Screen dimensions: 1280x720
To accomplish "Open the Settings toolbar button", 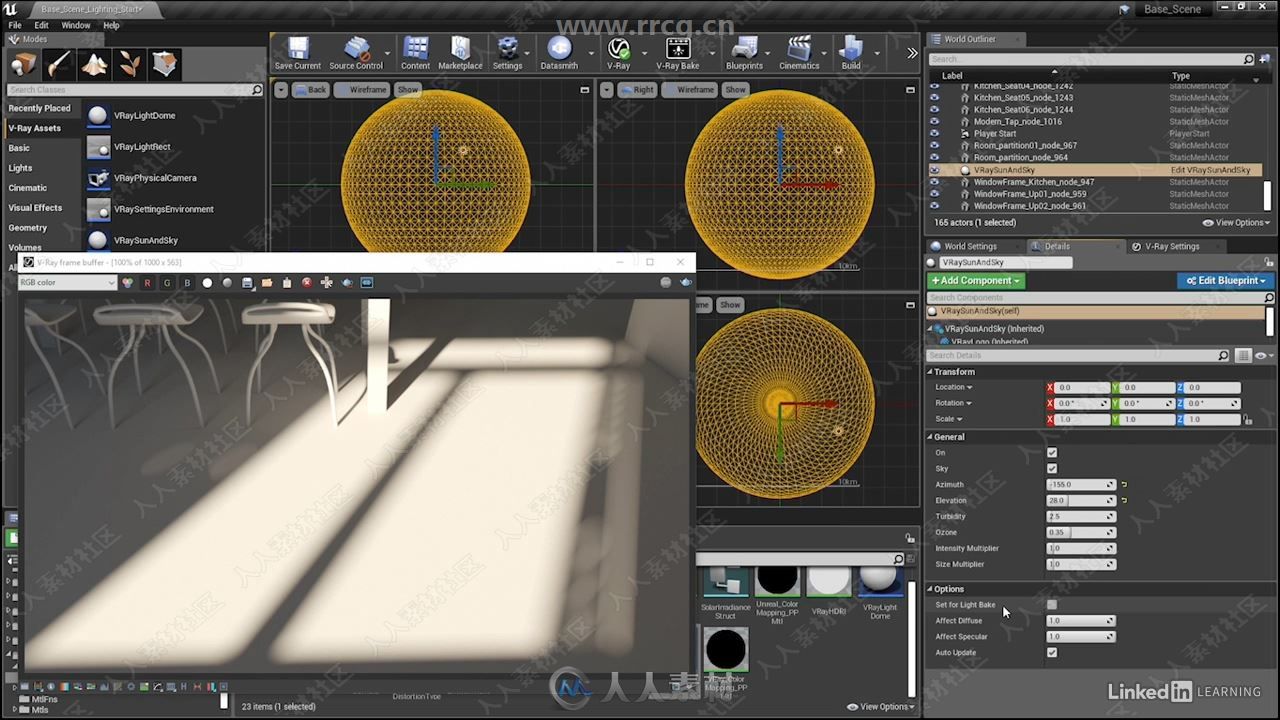I will coord(507,54).
